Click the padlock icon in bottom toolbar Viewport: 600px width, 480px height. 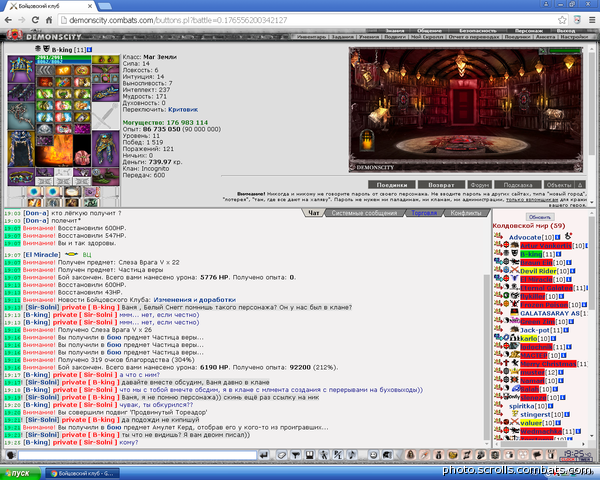point(411,455)
